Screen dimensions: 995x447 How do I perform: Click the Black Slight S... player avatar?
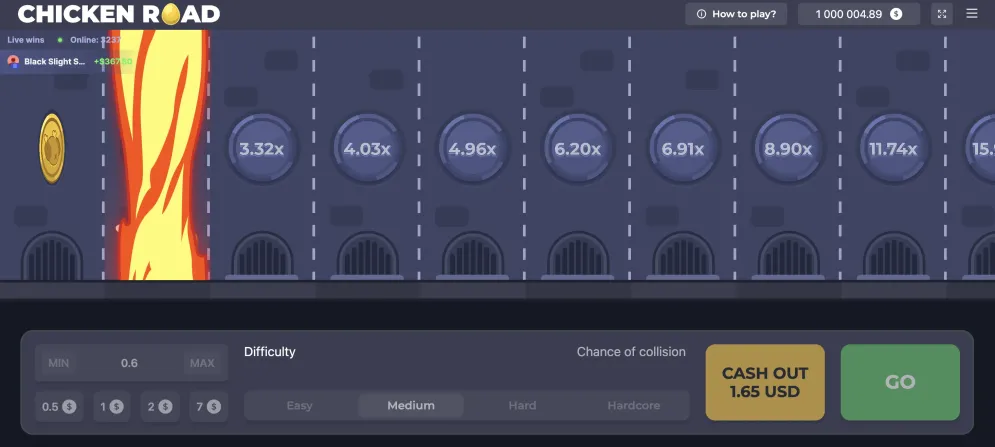[x=13, y=62]
